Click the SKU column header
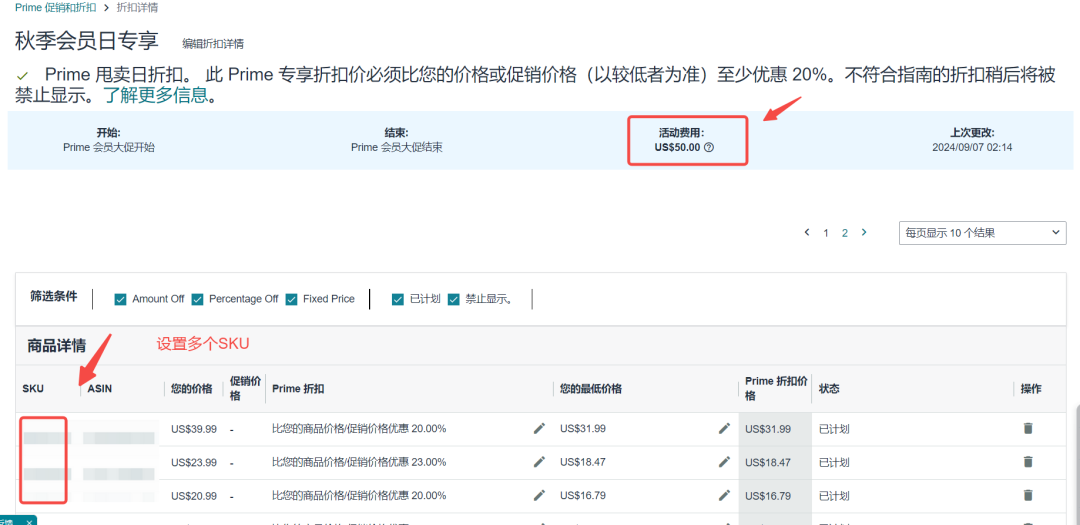 point(33,389)
